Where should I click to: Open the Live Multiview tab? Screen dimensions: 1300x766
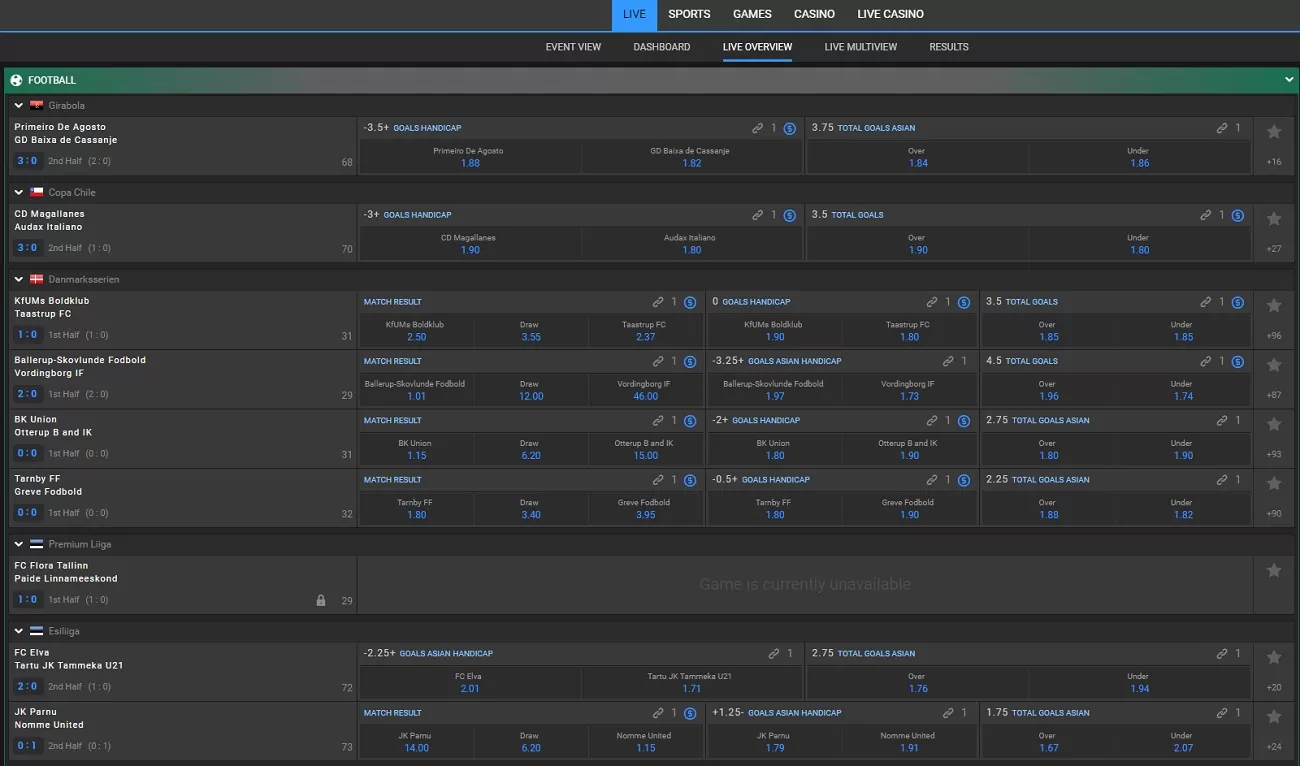tap(861, 47)
